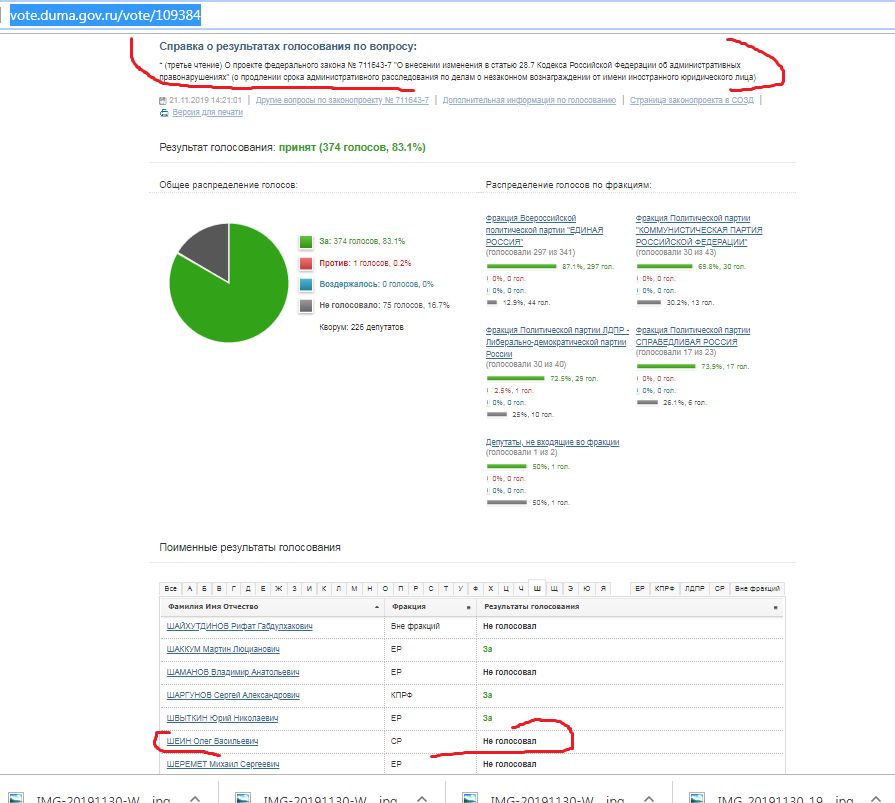The height and width of the screenshot is (803, 895).
Task: Open the Фракция column filter marker
Action: (x=468, y=607)
